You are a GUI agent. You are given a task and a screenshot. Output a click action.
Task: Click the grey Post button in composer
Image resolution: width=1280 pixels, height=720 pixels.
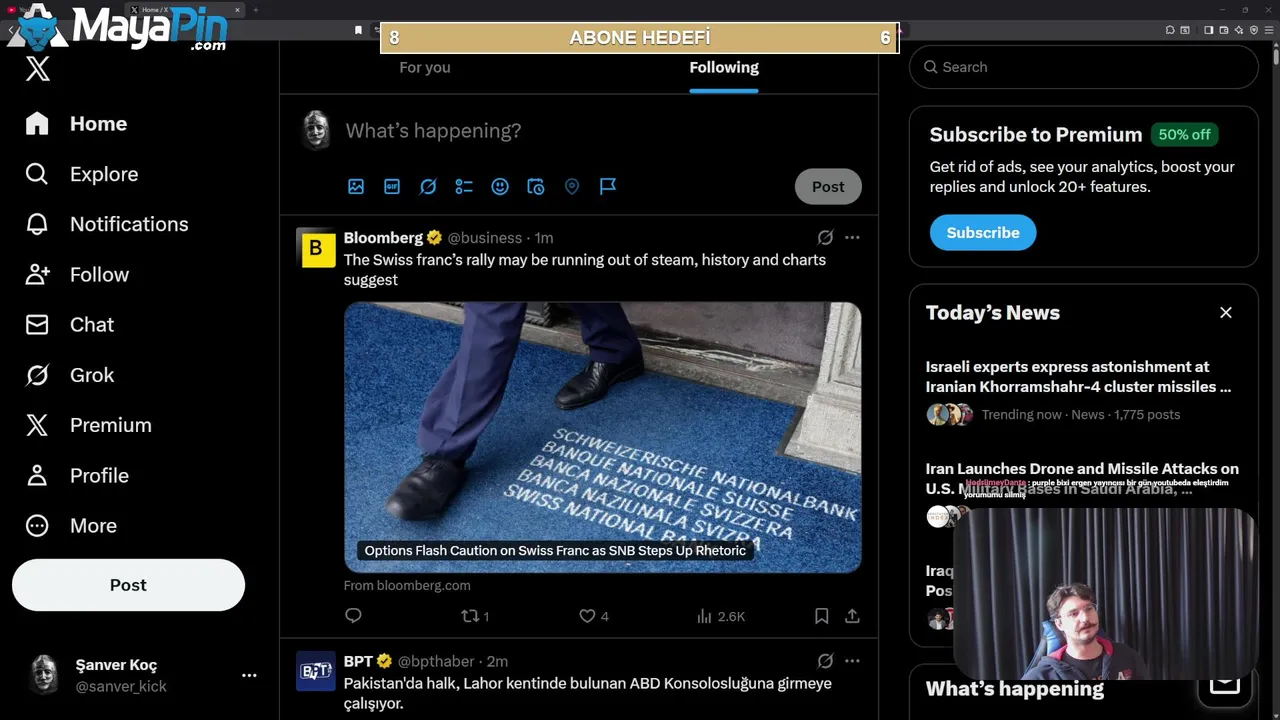coord(828,186)
